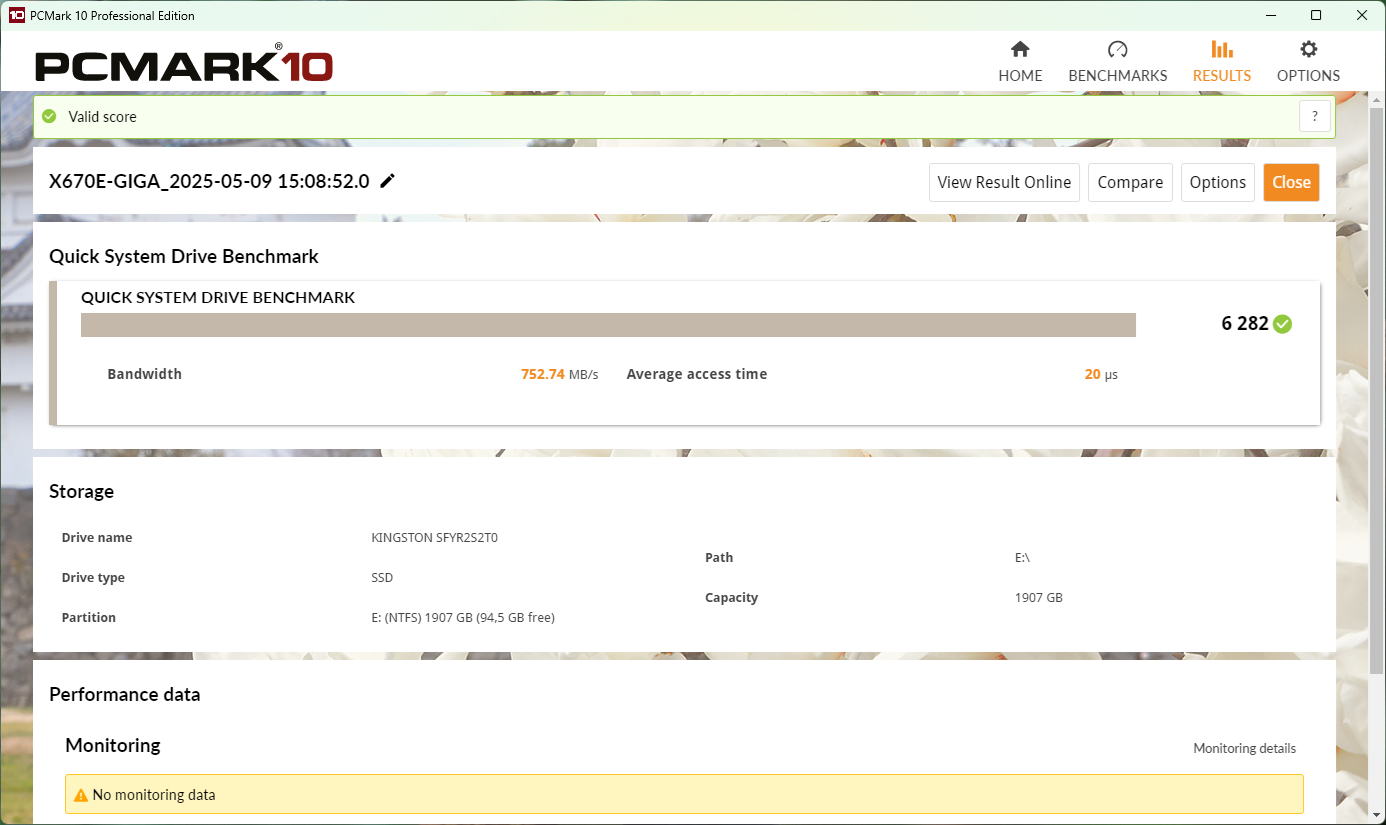Viewport: 1386px width, 825px height.
Task: Click the capacity value 1907 GB
Action: point(1038,598)
